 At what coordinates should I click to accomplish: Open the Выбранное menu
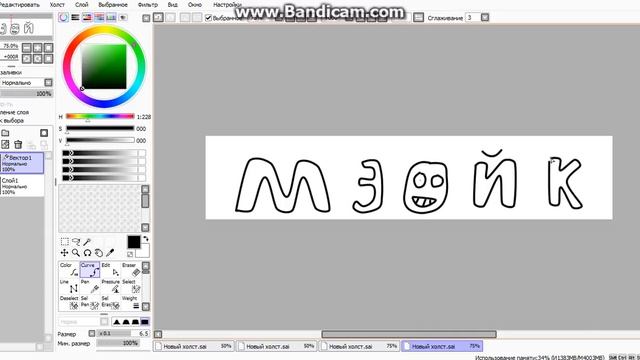(113, 4)
